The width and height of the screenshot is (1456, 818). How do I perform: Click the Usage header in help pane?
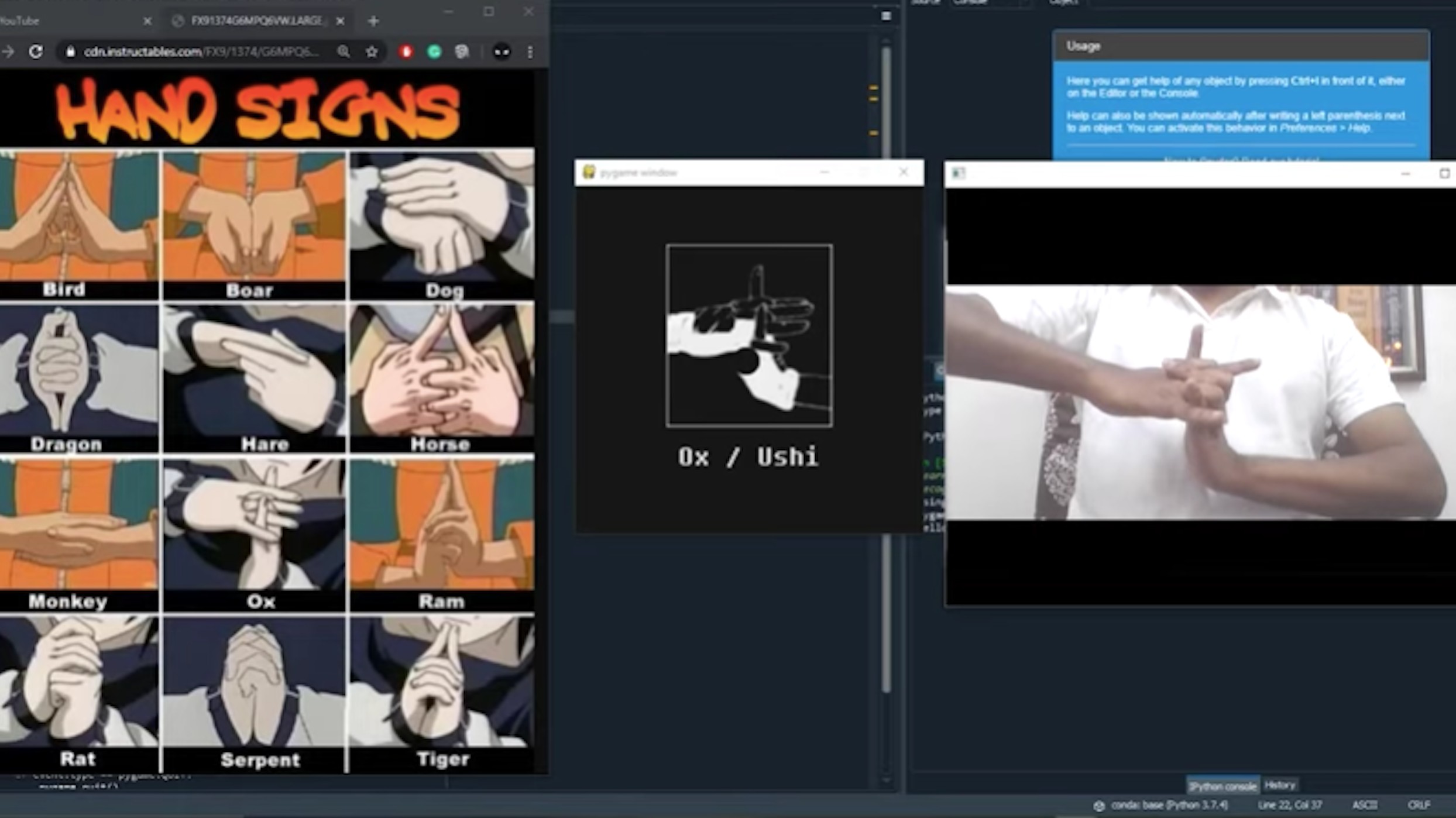coord(1241,46)
